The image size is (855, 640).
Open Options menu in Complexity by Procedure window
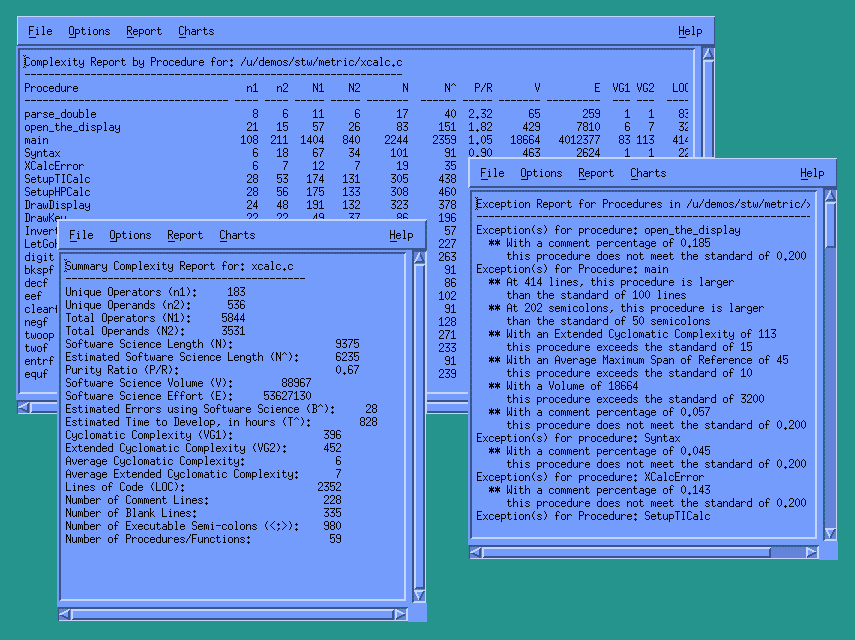(89, 31)
